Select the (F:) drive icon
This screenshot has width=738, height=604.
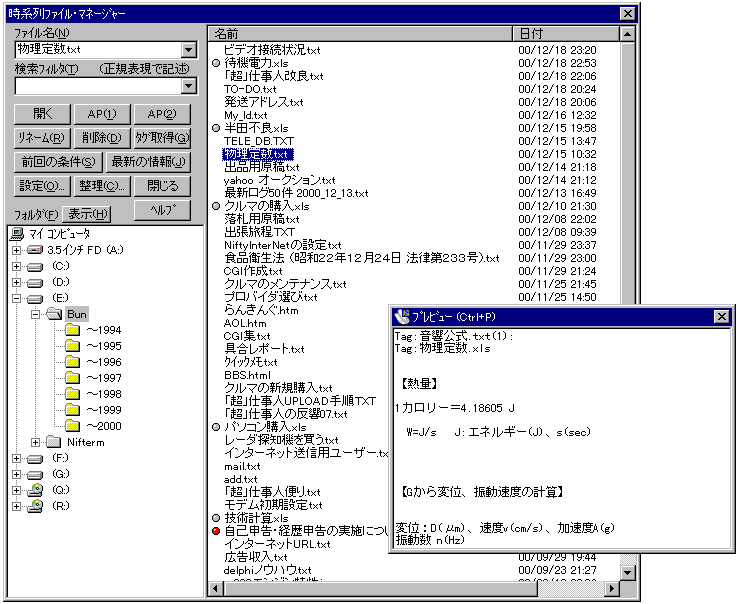pos(35,459)
